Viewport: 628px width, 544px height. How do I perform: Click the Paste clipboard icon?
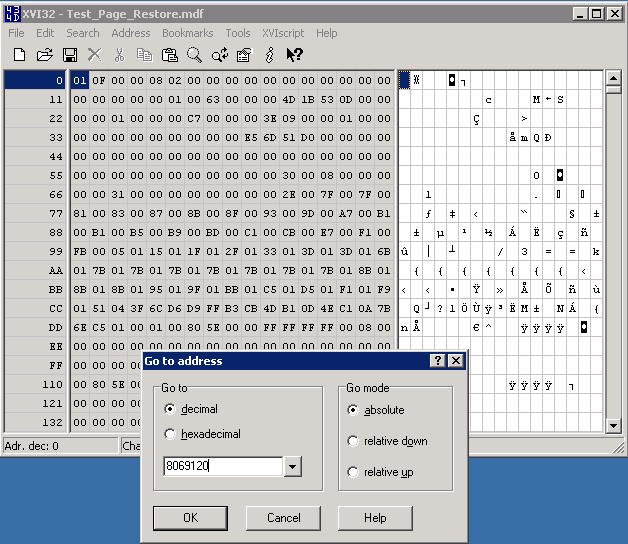(169, 54)
